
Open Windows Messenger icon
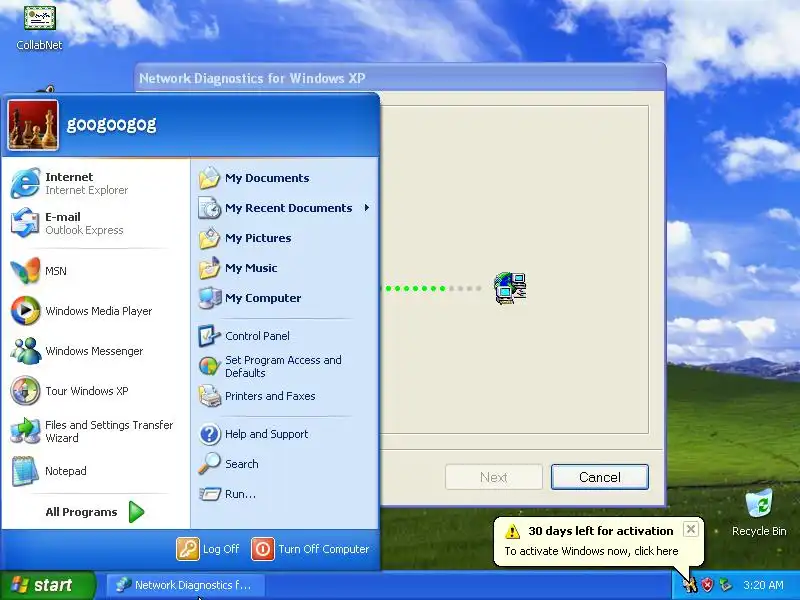click(25, 351)
